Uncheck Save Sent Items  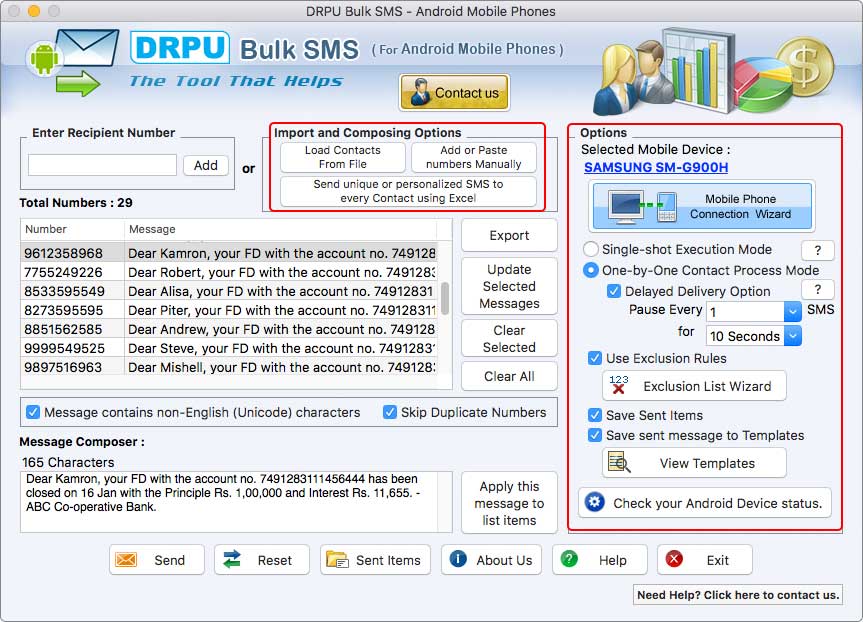tap(594, 415)
